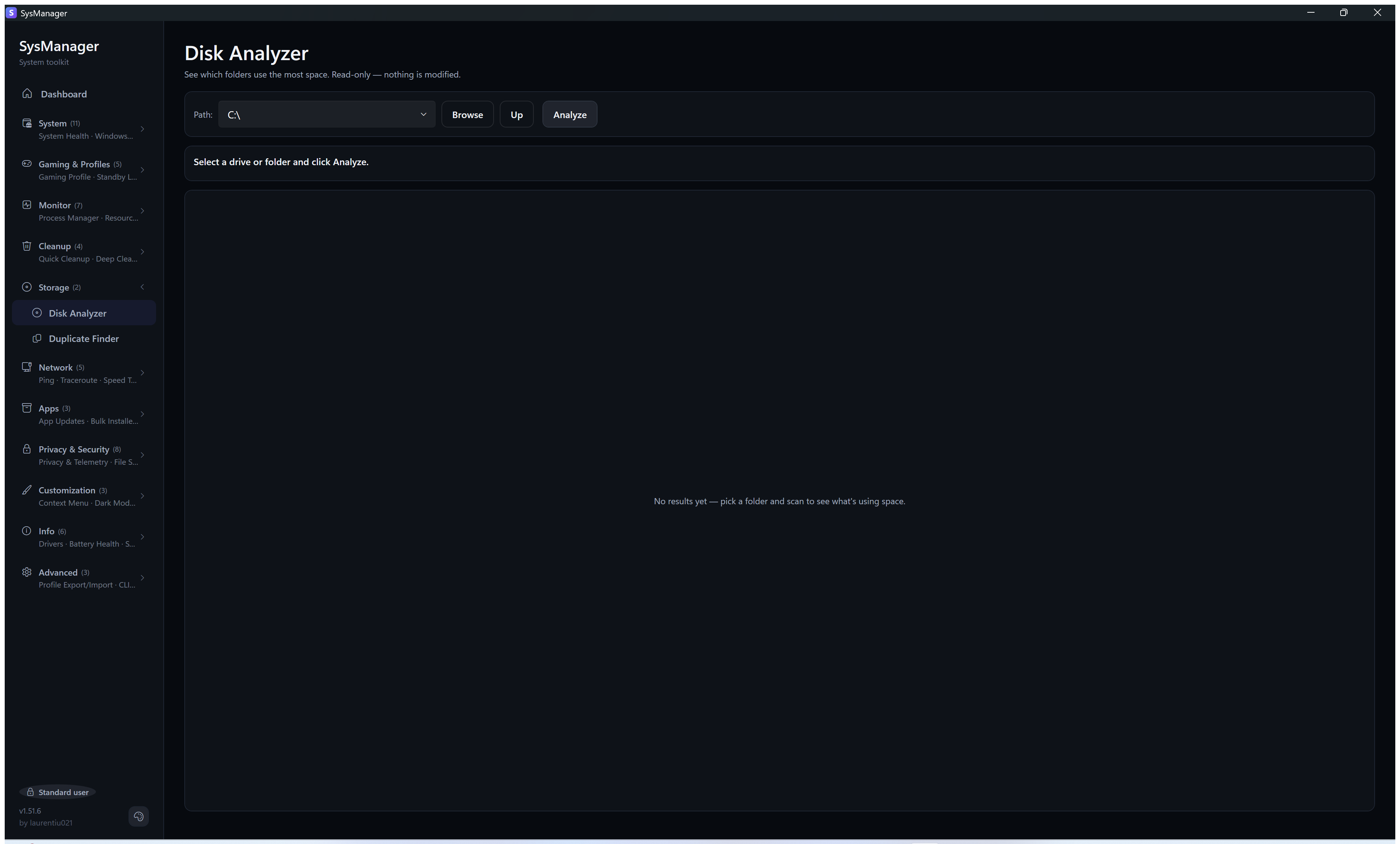The image size is (1400, 844).
Task: Click the Cleanup trash can icon
Action: click(27, 246)
